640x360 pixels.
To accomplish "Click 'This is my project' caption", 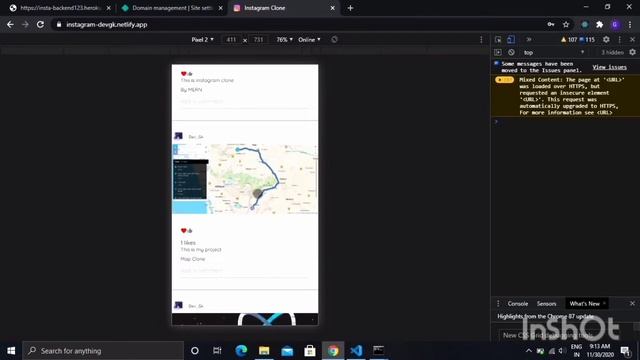I will point(201,249).
